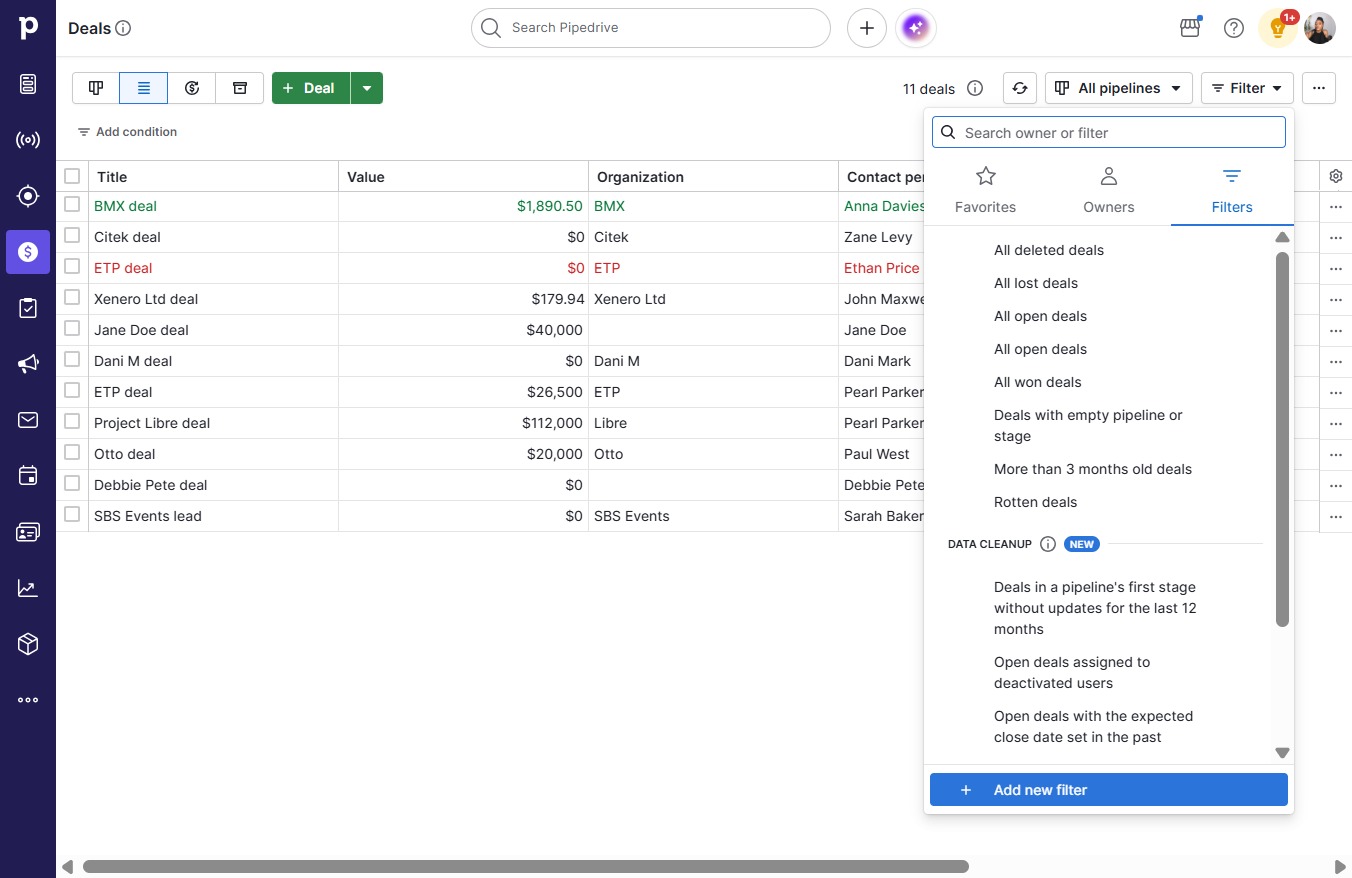Select the Jane Doe deal checkbox
The image size is (1352, 878).
(x=72, y=328)
